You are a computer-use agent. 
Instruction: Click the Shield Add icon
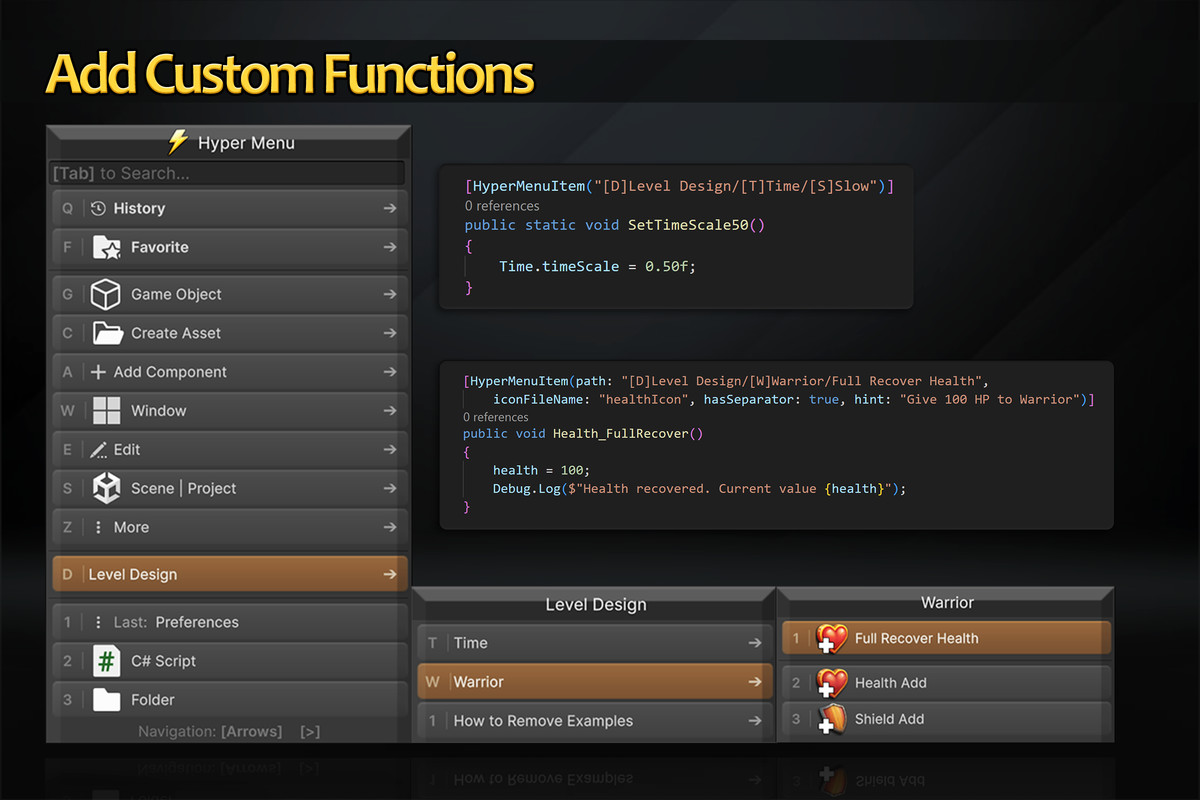(831, 719)
